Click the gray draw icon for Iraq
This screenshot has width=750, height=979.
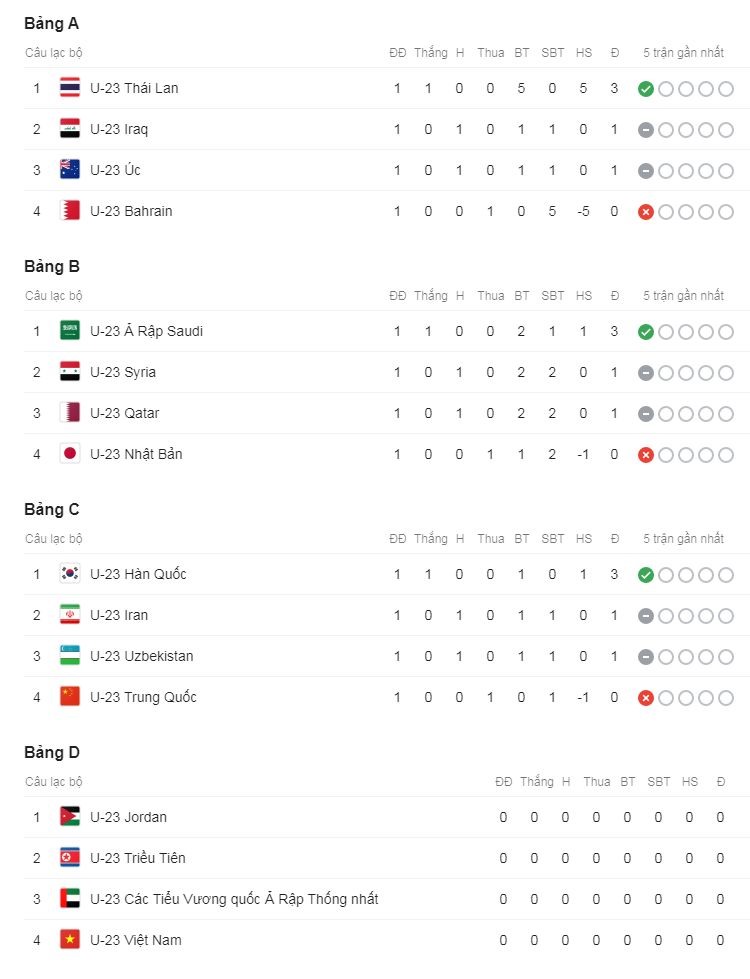point(646,130)
